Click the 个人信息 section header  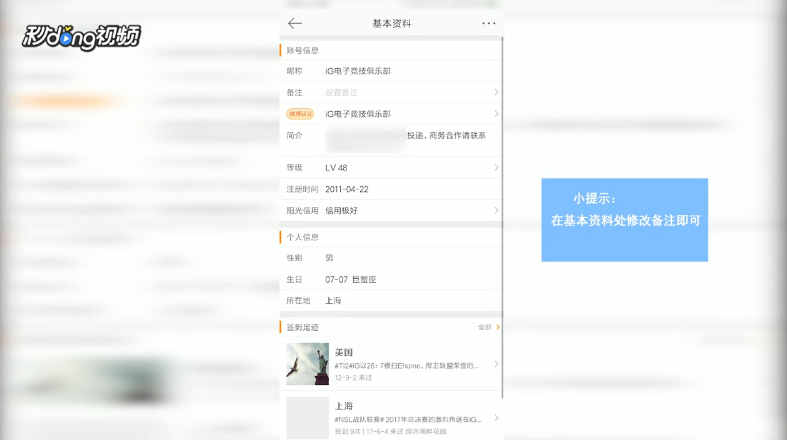pyautogui.click(x=302, y=237)
